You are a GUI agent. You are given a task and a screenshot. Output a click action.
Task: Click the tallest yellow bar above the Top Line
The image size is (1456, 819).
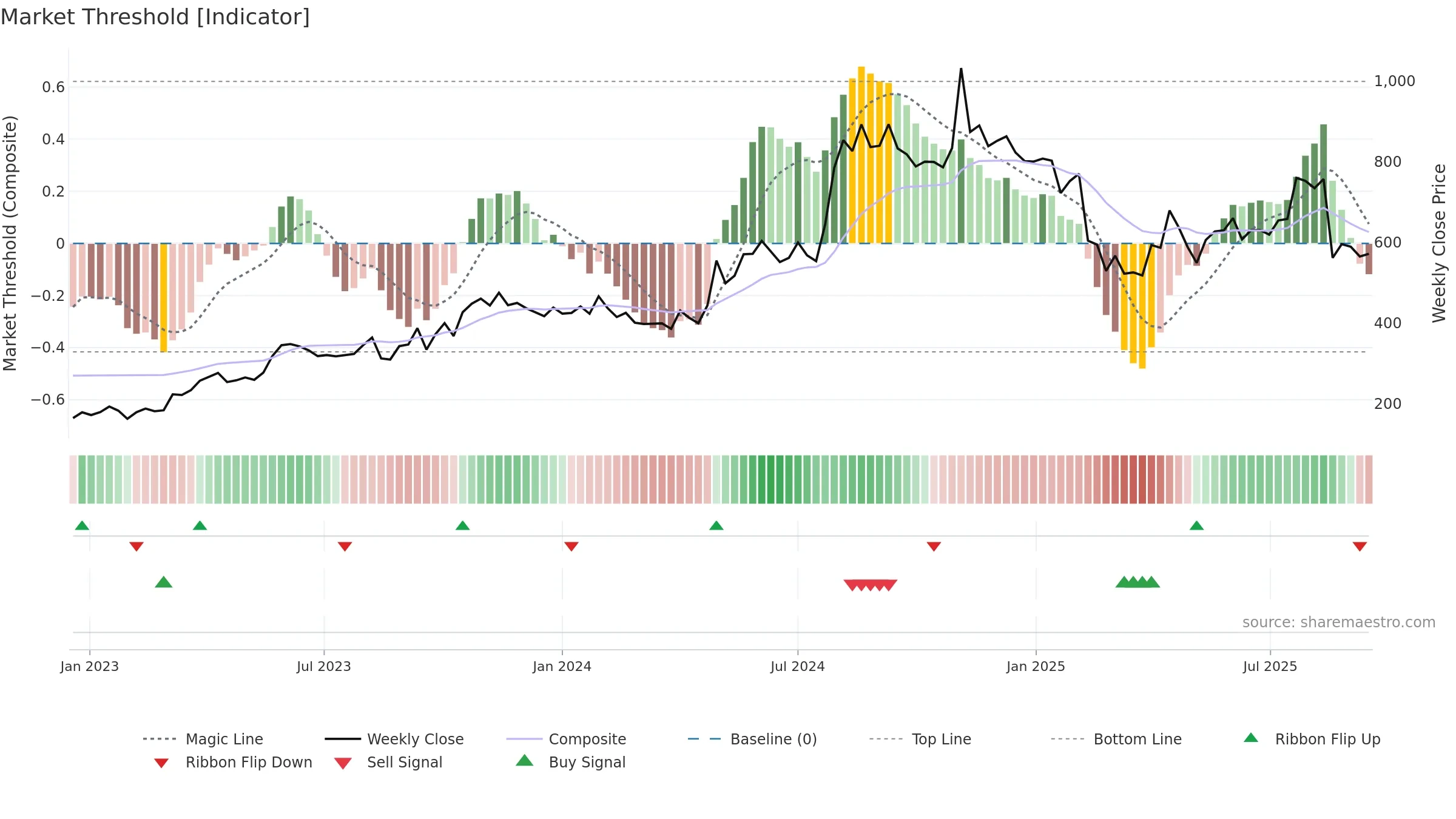pos(861,155)
